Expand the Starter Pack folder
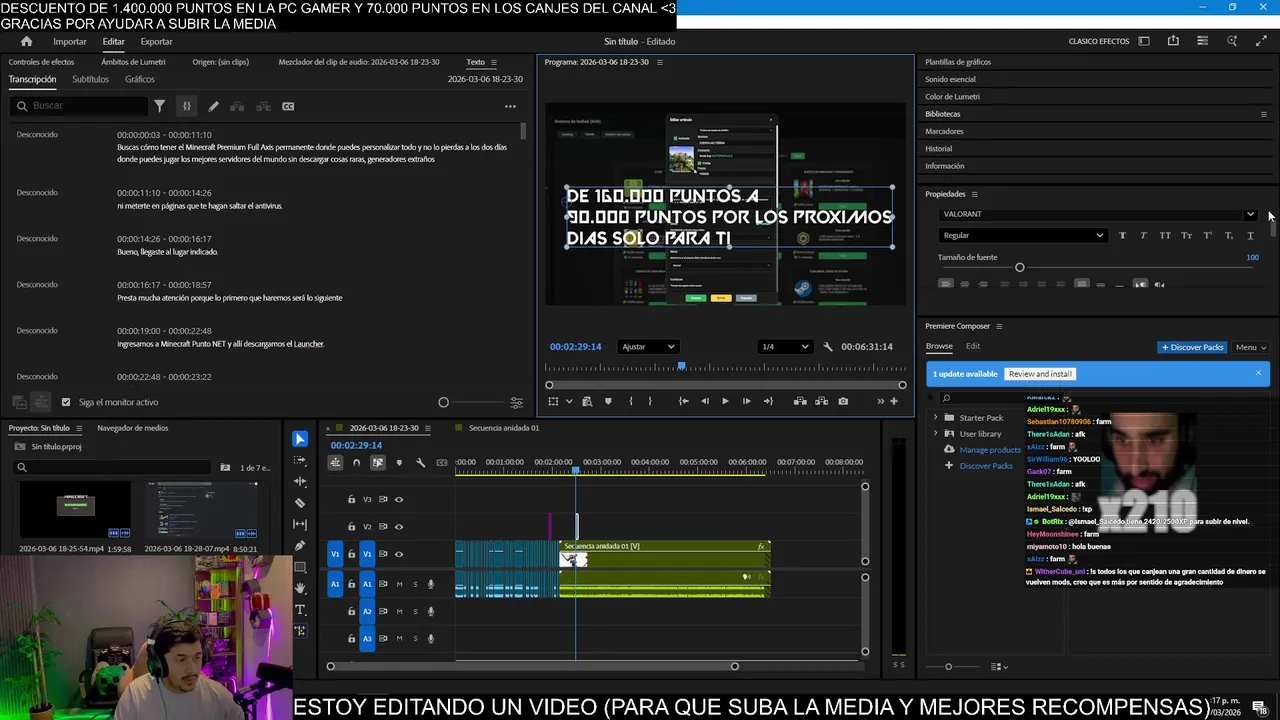Viewport: 1280px width, 720px height. pos(936,417)
